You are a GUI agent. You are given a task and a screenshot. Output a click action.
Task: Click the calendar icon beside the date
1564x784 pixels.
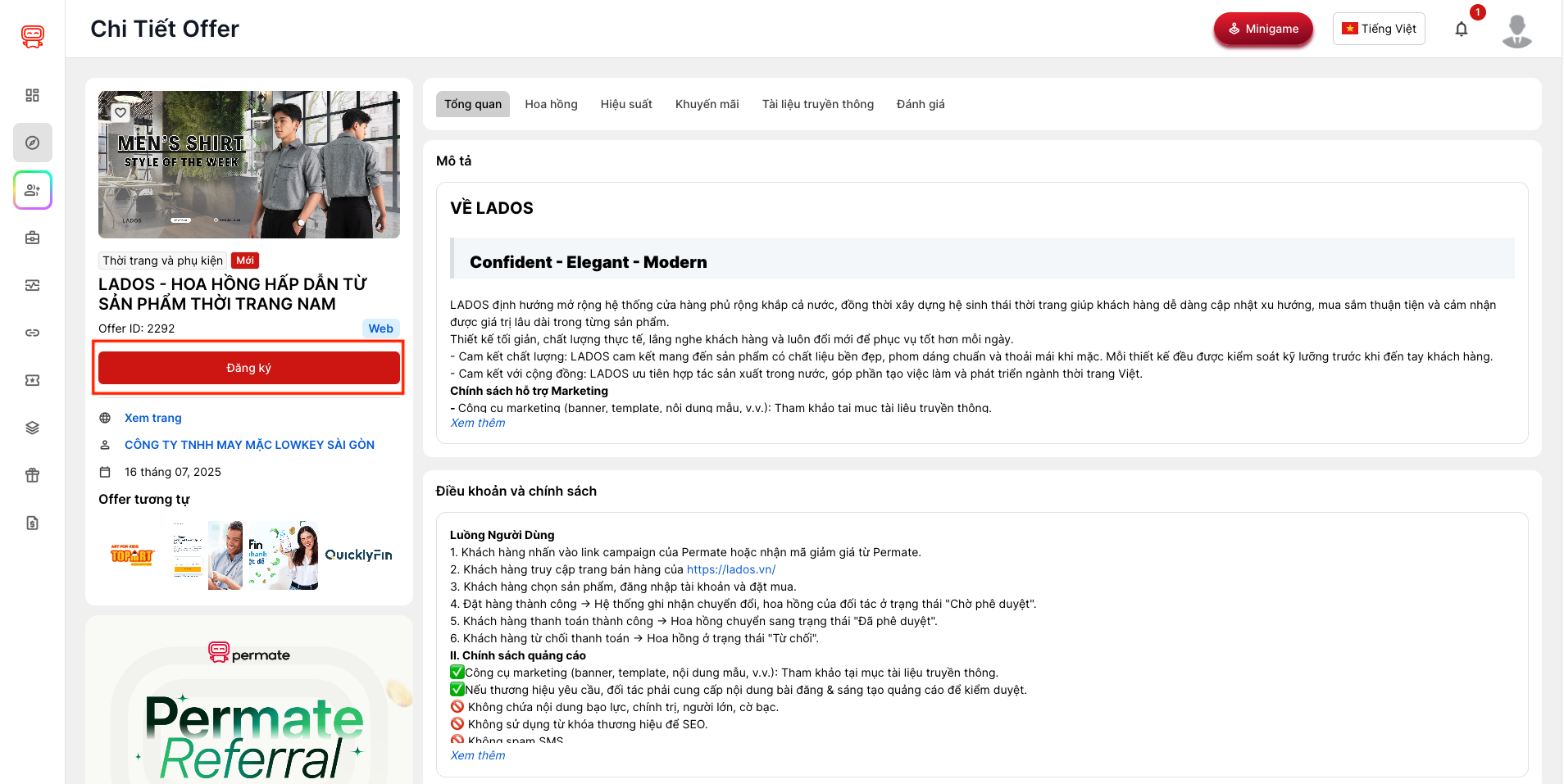[x=105, y=472]
